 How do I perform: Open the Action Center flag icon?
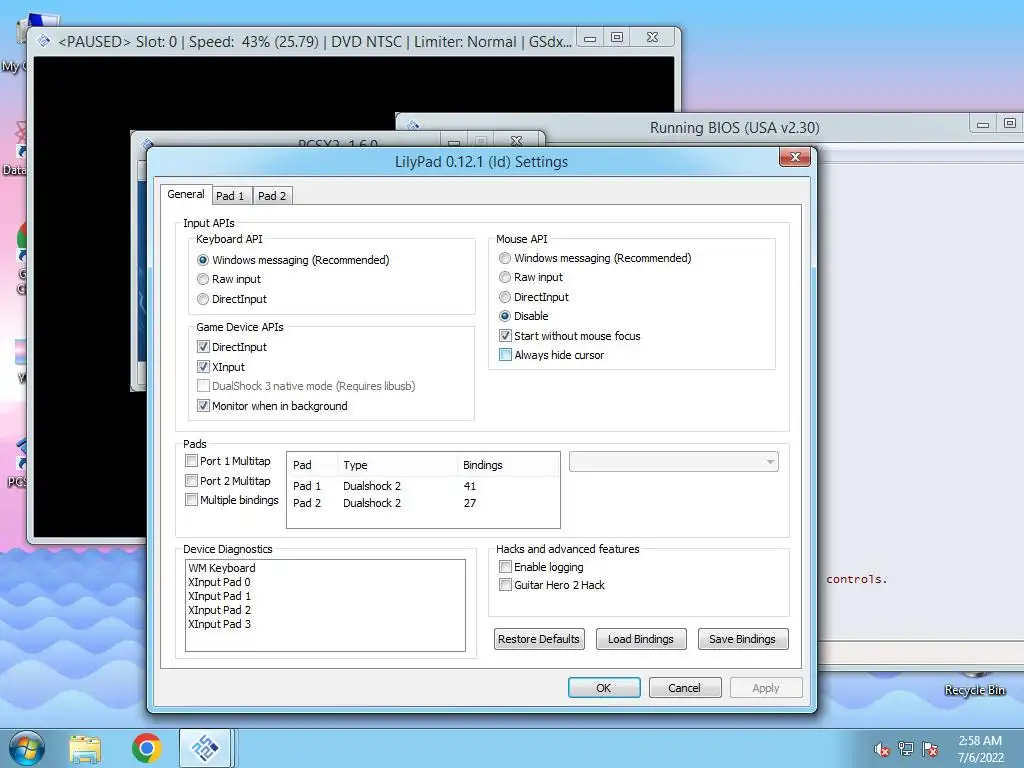click(x=930, y=749)
